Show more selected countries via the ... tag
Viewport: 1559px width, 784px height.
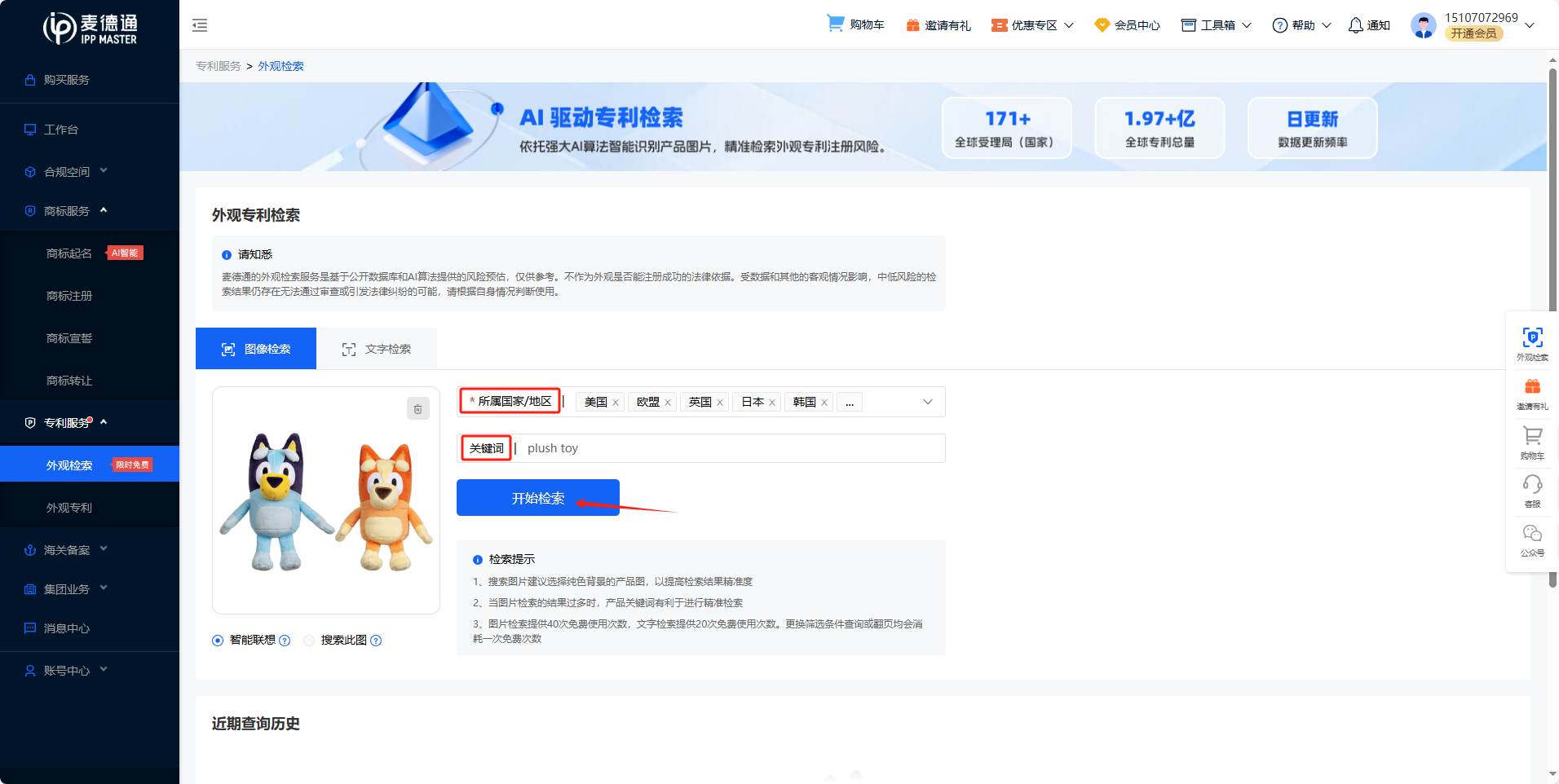coord(850,402)
